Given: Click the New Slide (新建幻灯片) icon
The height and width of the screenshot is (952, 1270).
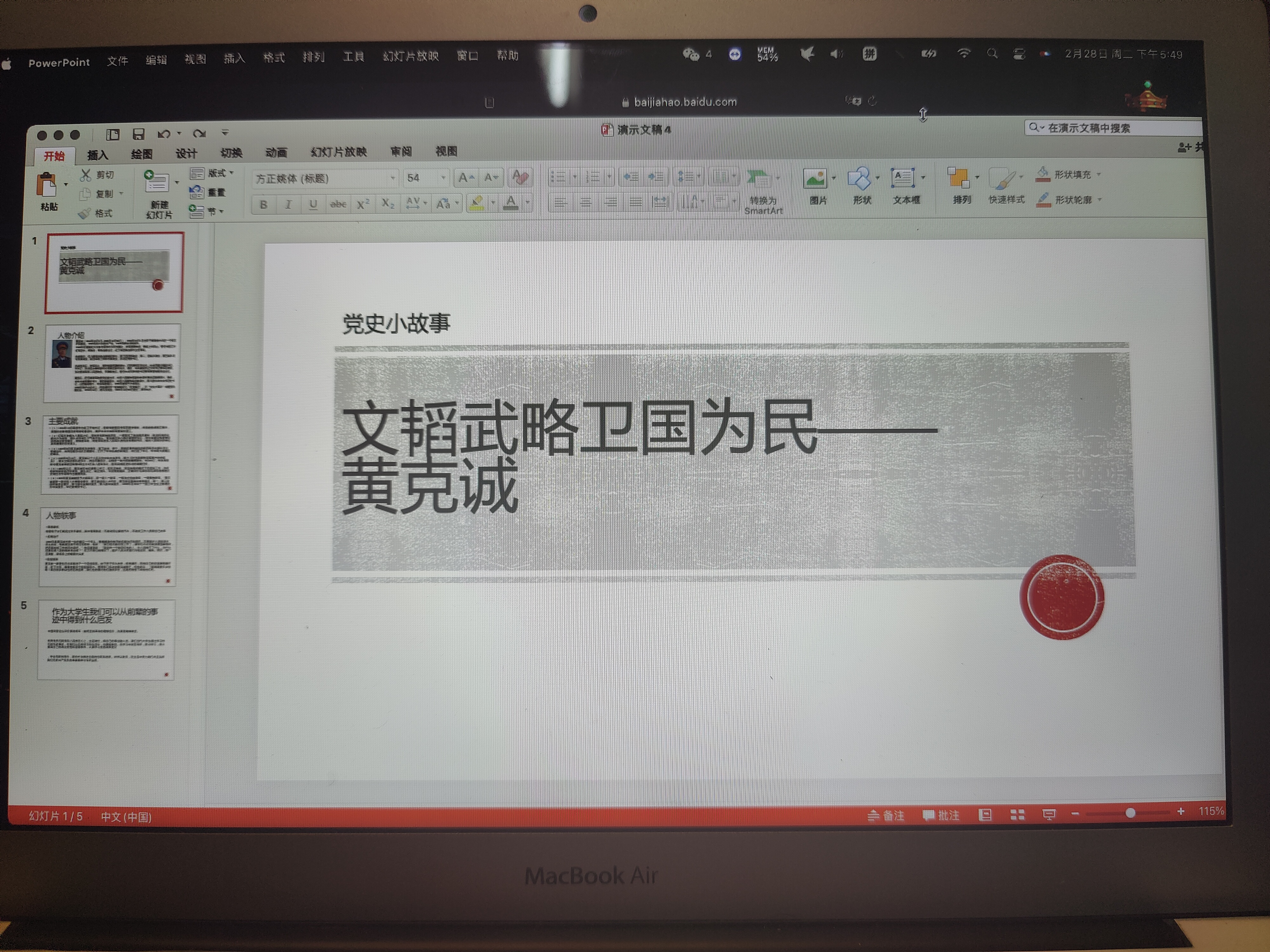Looking at the screenshot, I should (x=156, y=182).
